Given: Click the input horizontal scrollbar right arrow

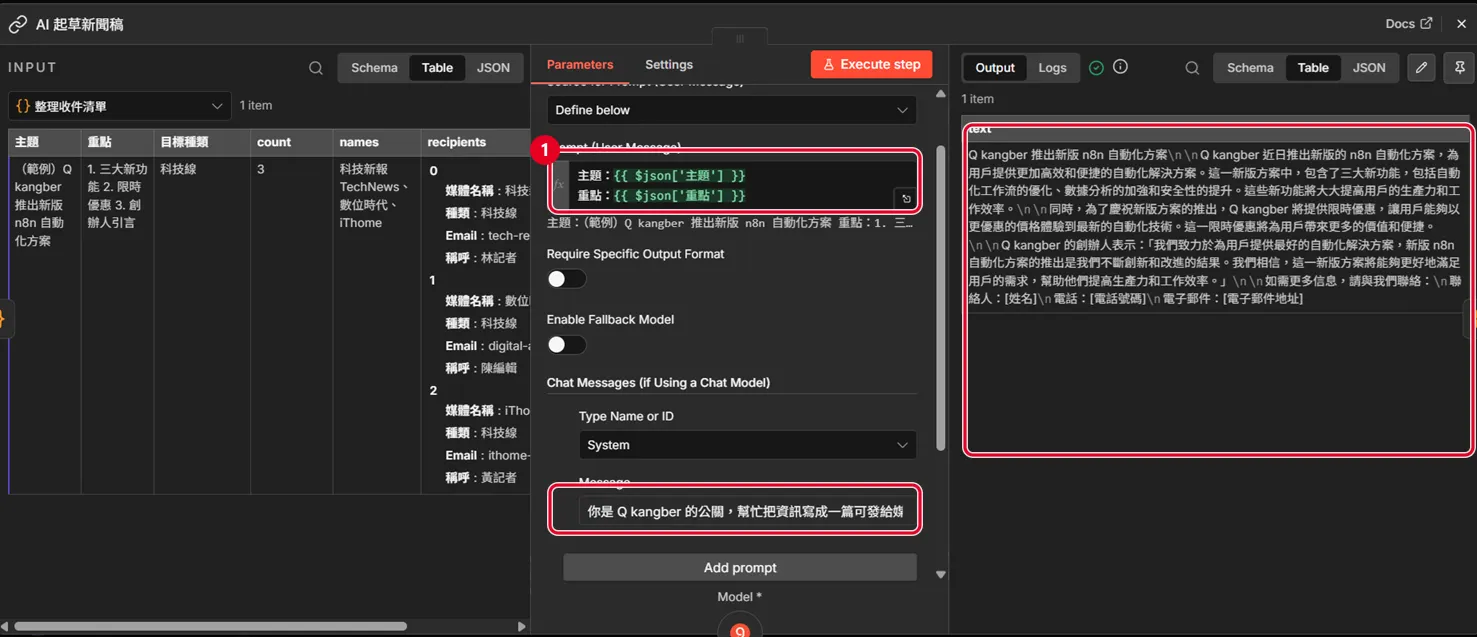Looking at the screenshot, I should (521, 626).
